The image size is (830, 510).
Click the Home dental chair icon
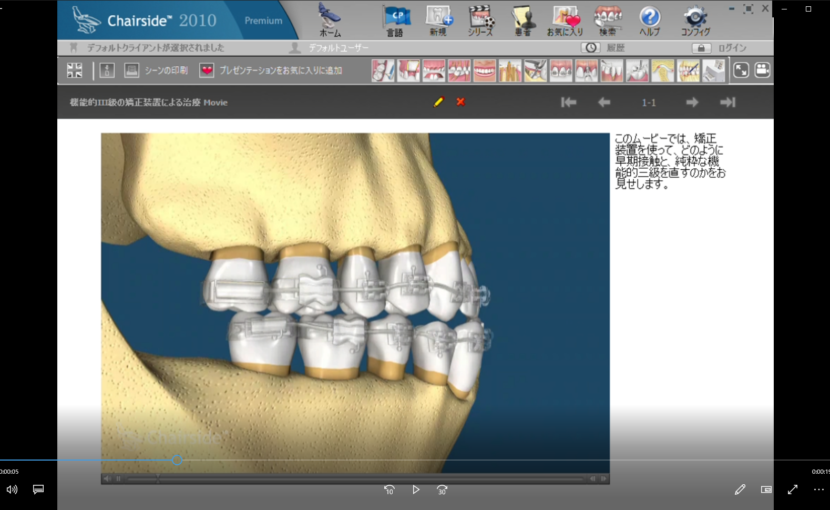tap(329, 18)
